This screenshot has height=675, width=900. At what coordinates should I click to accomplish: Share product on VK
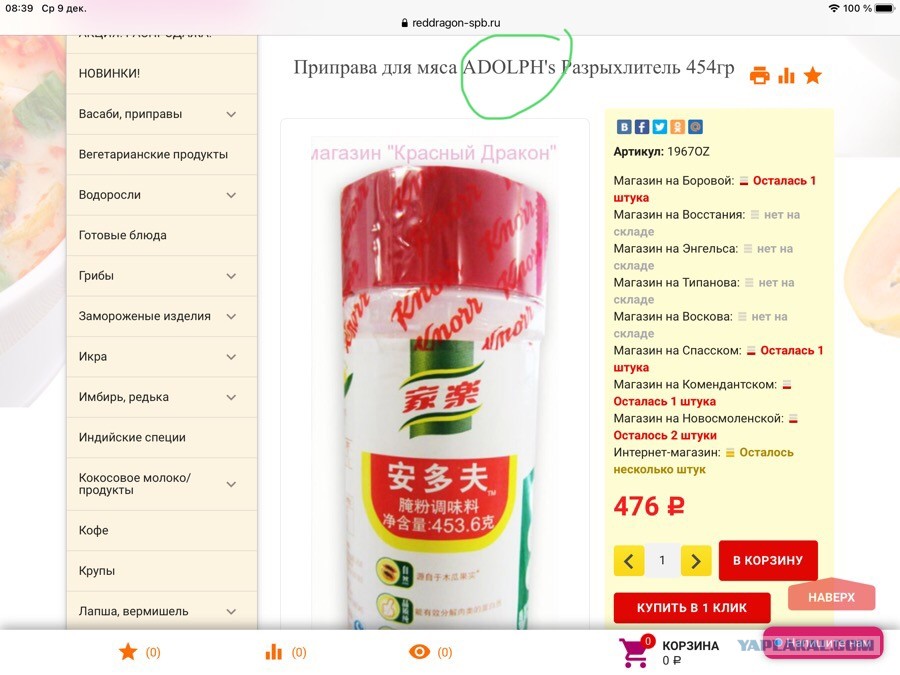click(624, 127)
